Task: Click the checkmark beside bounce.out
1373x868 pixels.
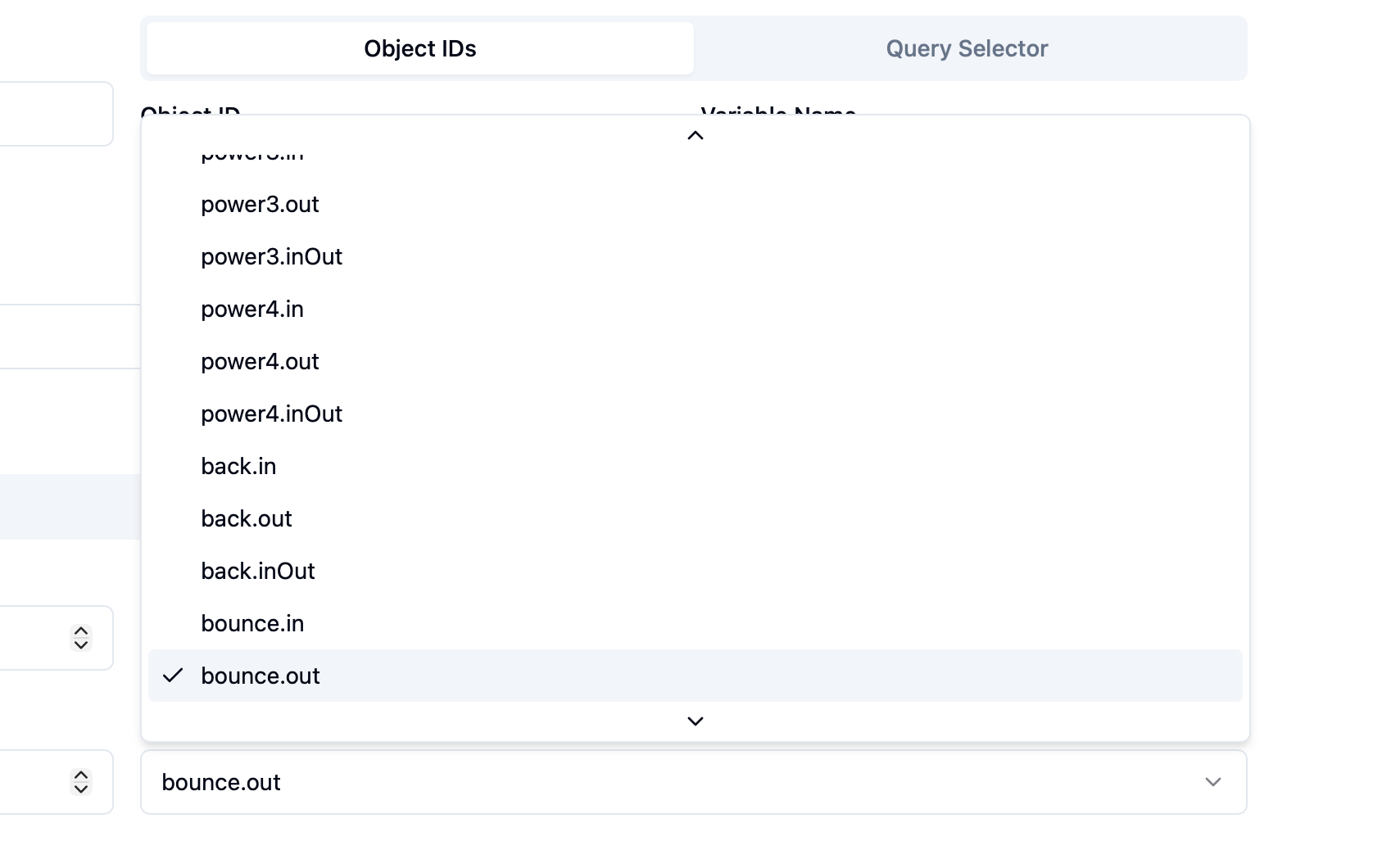Action: [x=173, y=676]
